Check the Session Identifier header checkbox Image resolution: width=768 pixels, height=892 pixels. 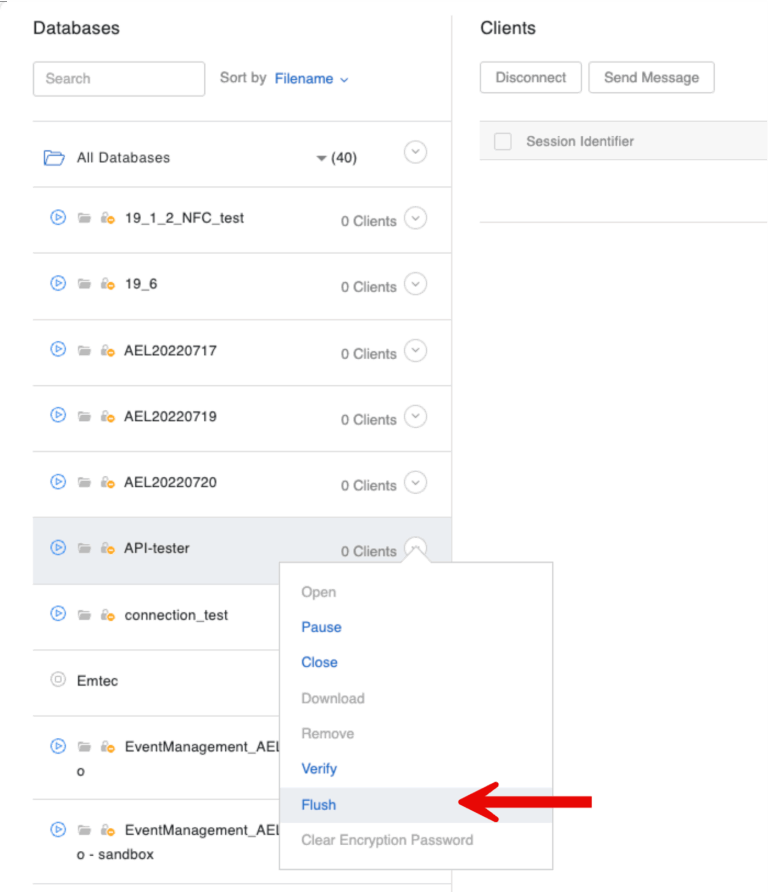tap(503, 141)
